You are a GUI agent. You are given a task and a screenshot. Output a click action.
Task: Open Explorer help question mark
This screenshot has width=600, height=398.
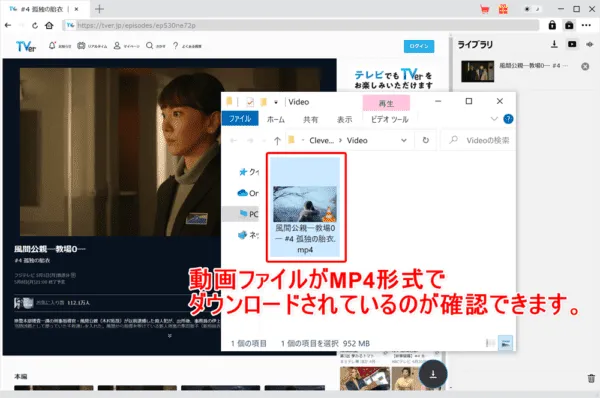pos(508,119)
